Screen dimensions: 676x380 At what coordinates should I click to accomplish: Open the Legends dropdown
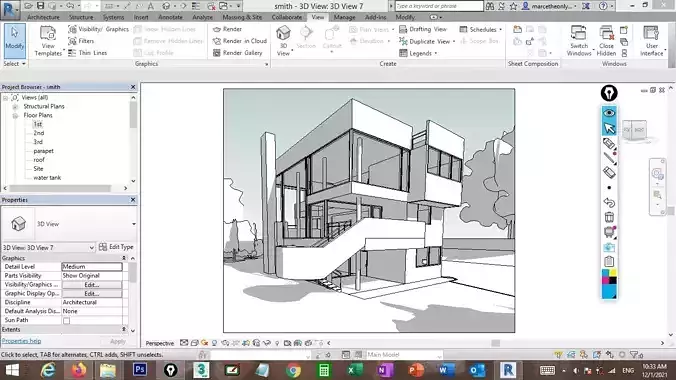point(418,53)
